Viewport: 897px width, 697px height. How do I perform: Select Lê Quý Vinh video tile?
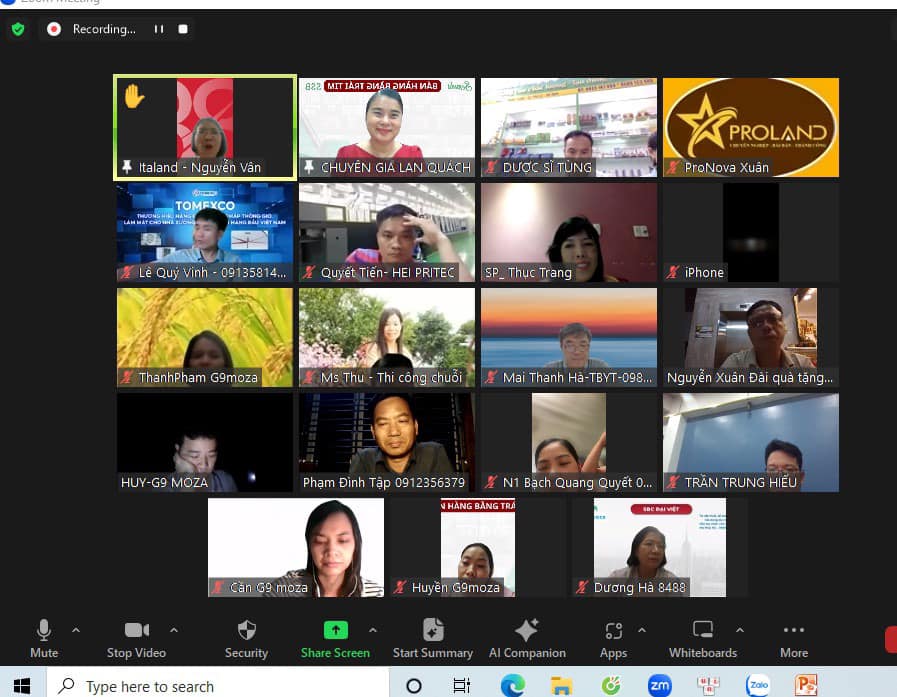click(205, 232)
